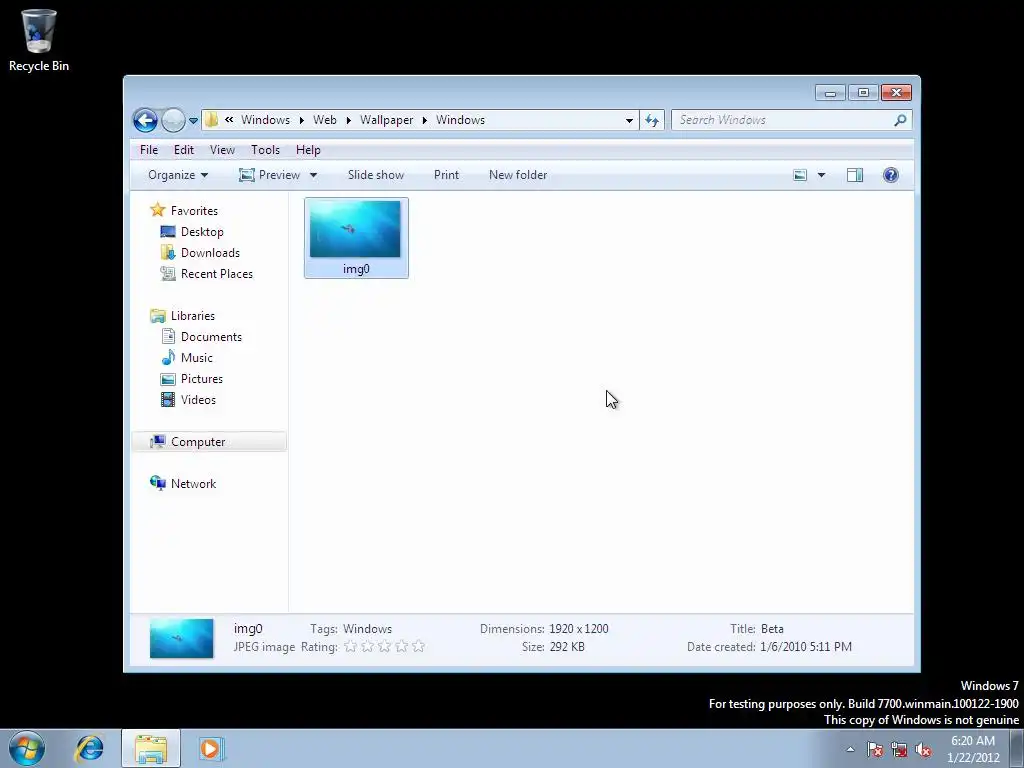The width and height of the screenshot is (1024, 768).
Task: Click the Preview toolbar button
Action: pos(269,175)
